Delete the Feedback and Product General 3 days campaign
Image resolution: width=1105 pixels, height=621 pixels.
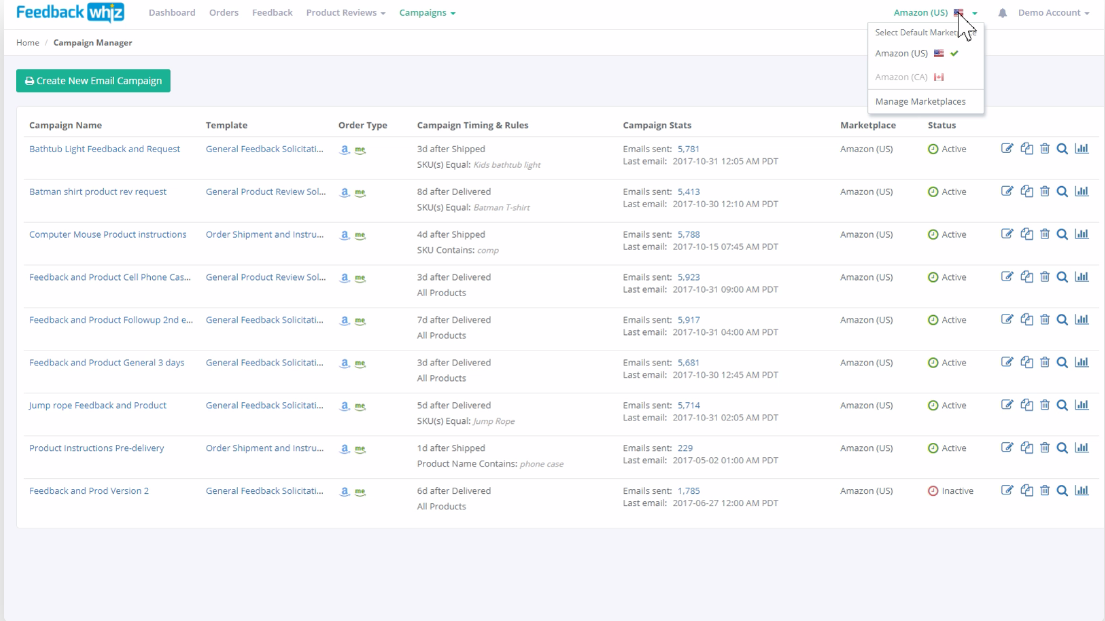pyautogui.click(x=1044, y=362)
